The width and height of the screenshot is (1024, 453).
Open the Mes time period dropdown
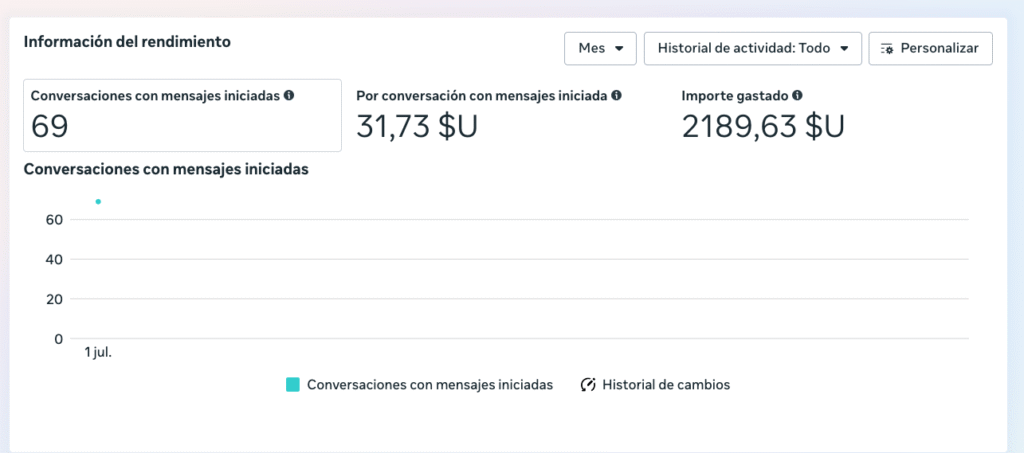point(600,48)
